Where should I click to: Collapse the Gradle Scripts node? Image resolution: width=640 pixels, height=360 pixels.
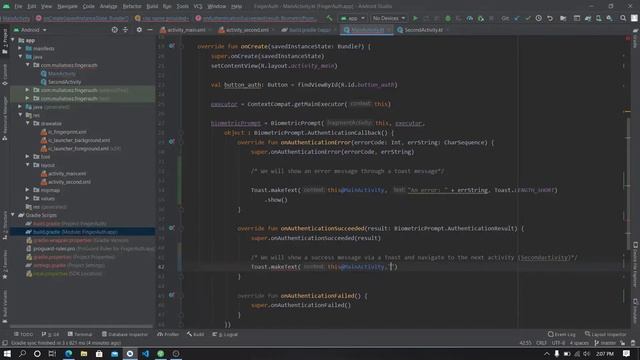pyautogui.click(x=13, y=215)
